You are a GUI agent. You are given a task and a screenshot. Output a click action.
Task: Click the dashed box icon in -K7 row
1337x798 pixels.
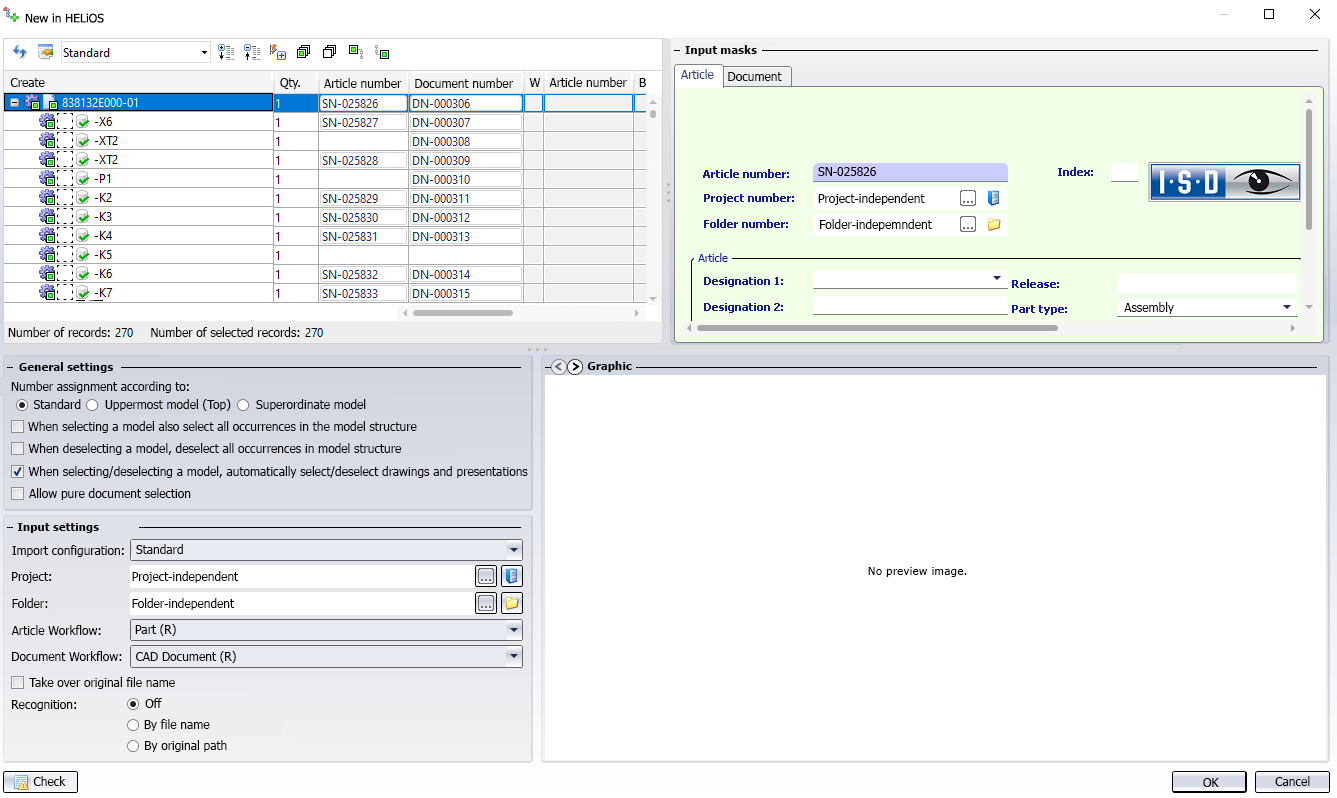tap(65, 293)
